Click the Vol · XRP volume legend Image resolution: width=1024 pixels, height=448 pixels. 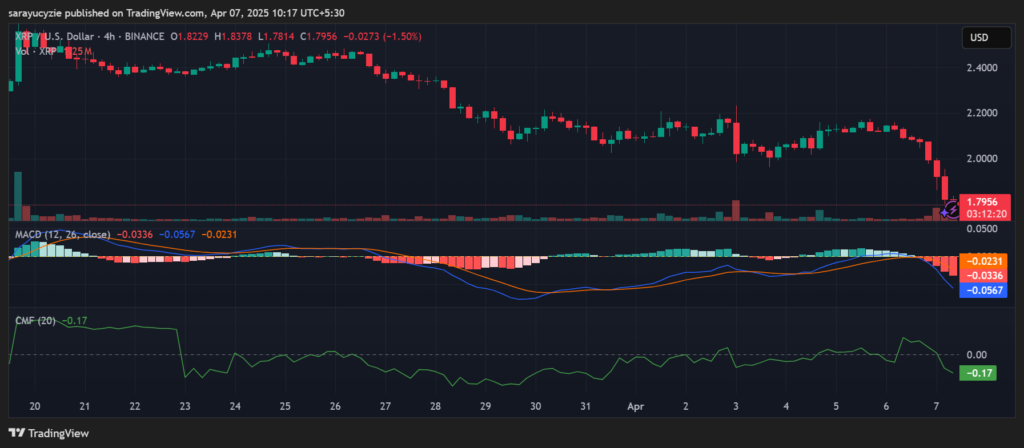tap(40, 50)
